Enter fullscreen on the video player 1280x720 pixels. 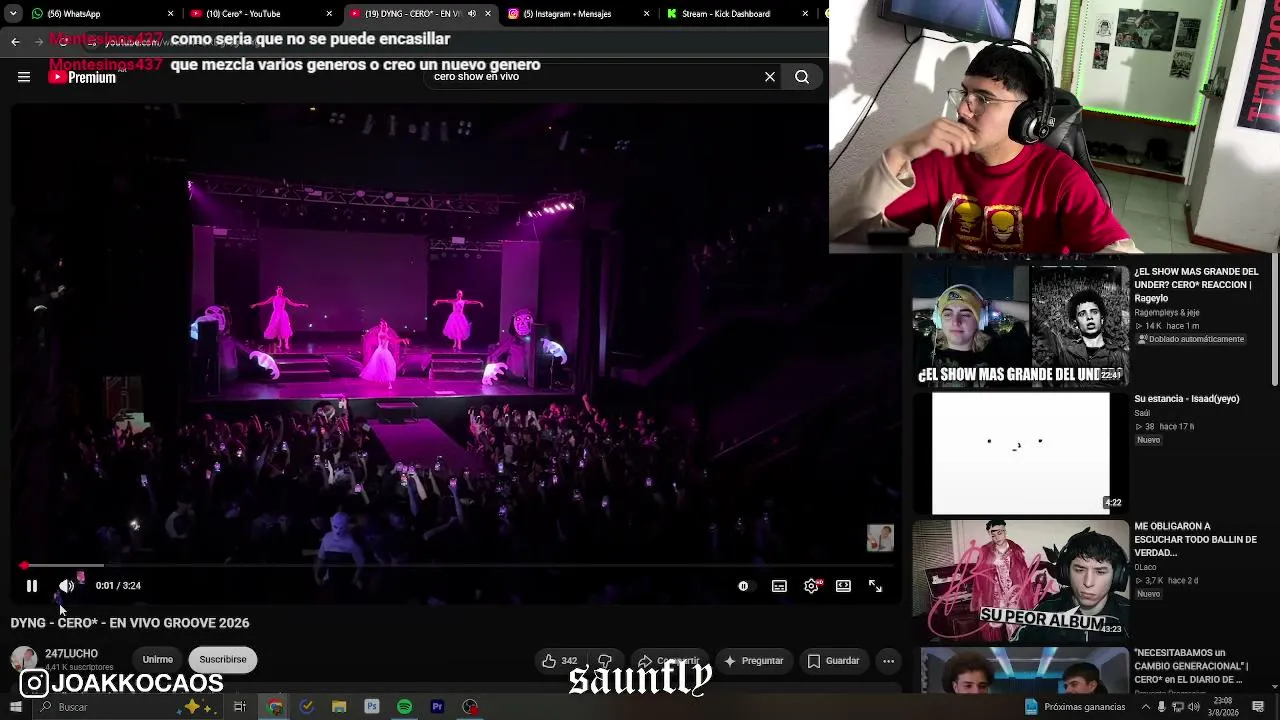click(875, 586)
